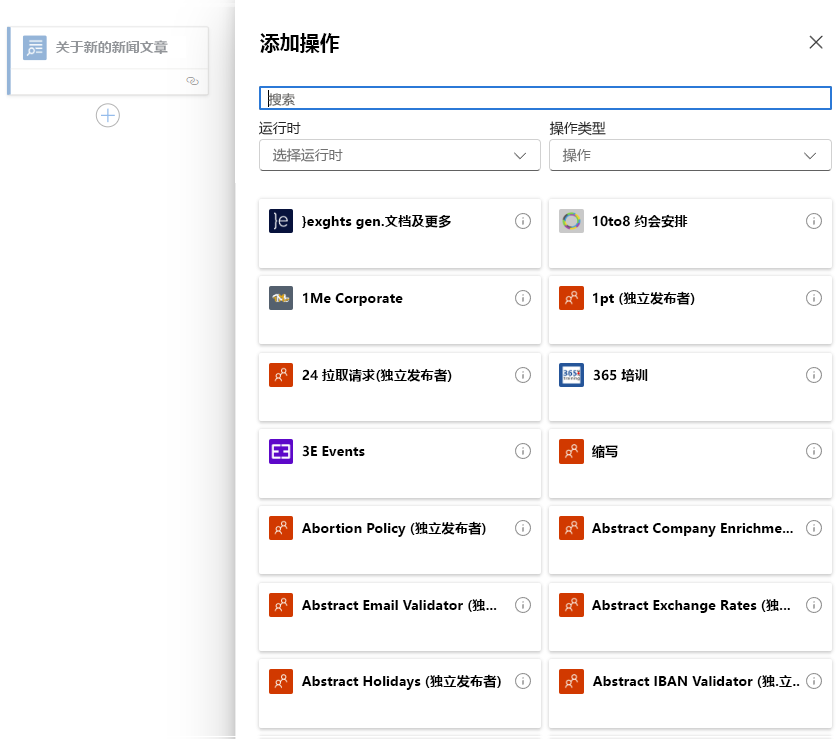This screenshot has height=740, width=840.
Task: Click the connection link icon on trigger card
Action: (192, 81)
